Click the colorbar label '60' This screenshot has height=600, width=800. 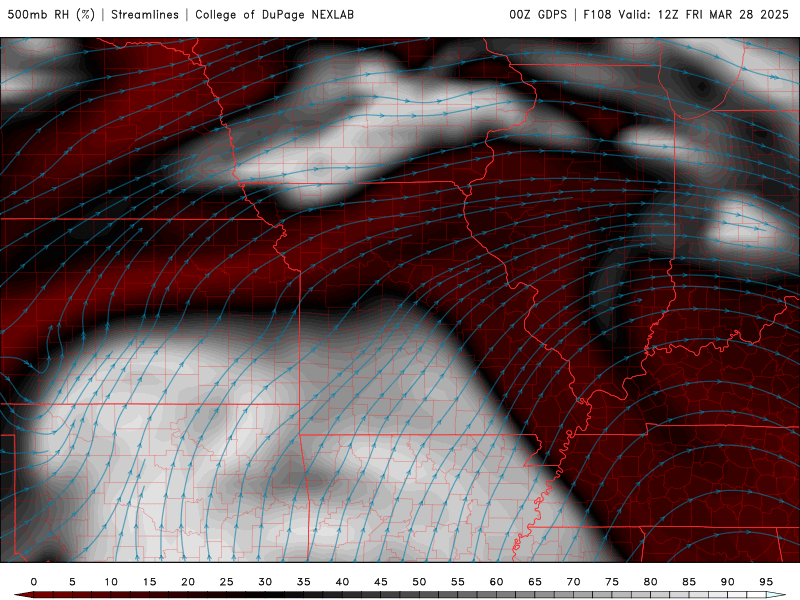click(496, 582)
